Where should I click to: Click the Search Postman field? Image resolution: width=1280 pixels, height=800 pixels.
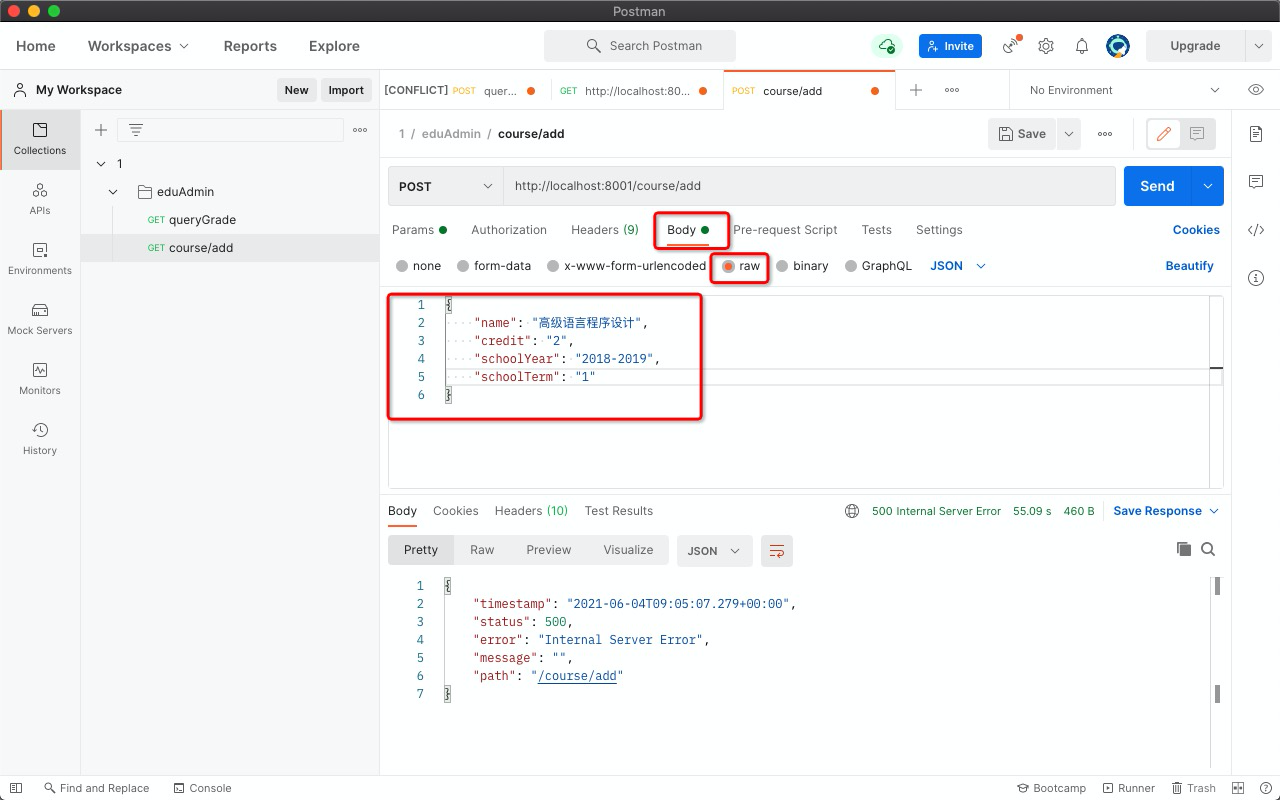click(640, 46)
